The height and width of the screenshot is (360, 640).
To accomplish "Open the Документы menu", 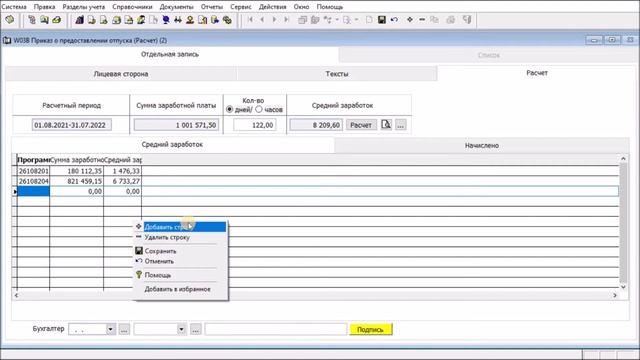I will click(177, 7).
